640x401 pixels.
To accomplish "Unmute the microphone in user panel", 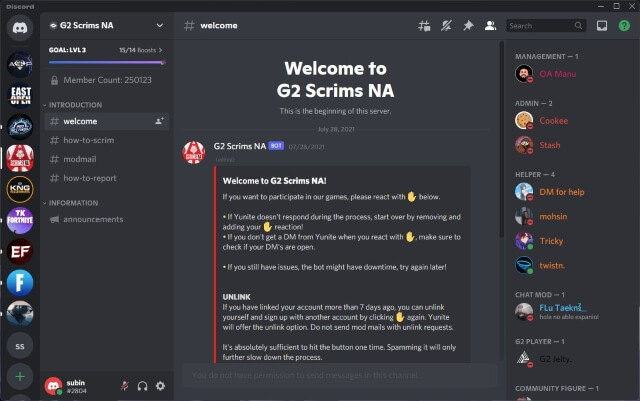I will click(123, 385).
